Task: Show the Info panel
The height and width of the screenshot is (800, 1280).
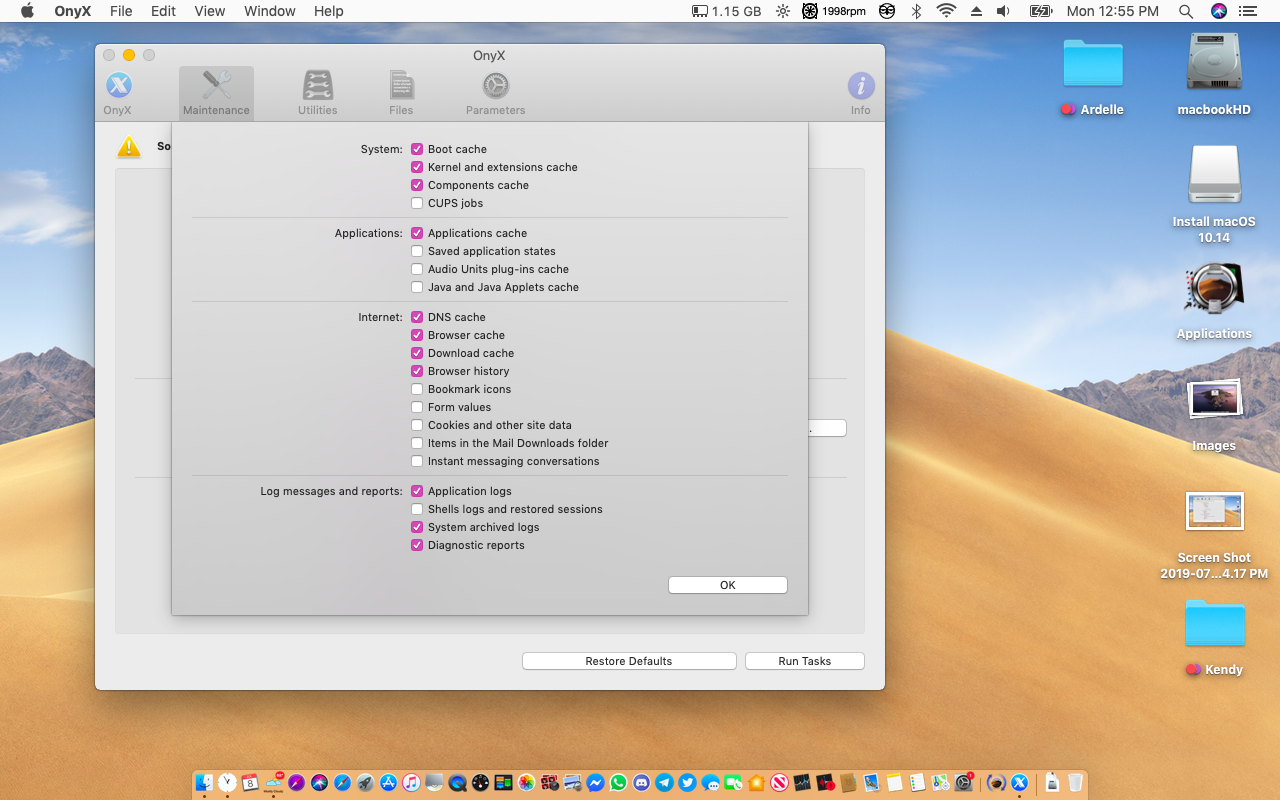Action: click(861, 93)
